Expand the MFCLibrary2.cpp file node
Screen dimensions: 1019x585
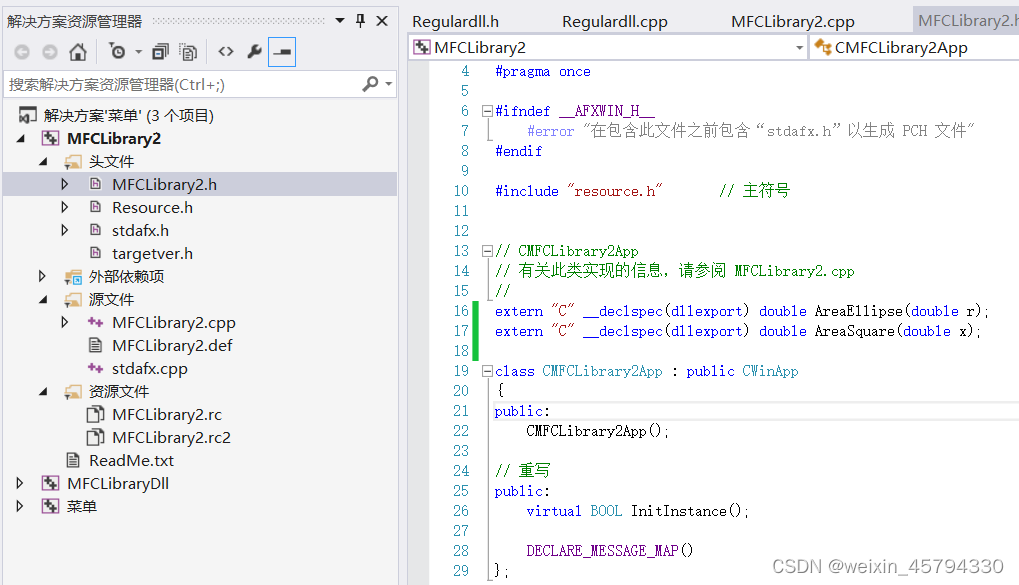point(64,322)
